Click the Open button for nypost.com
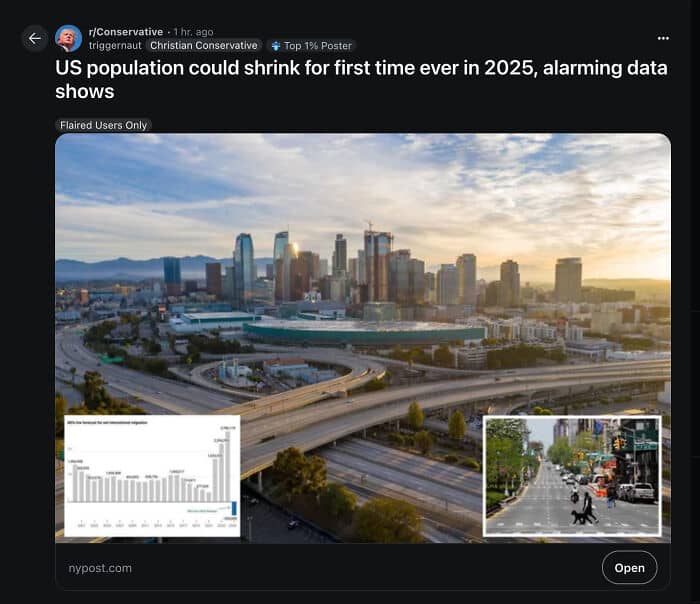 coord(629,567)
